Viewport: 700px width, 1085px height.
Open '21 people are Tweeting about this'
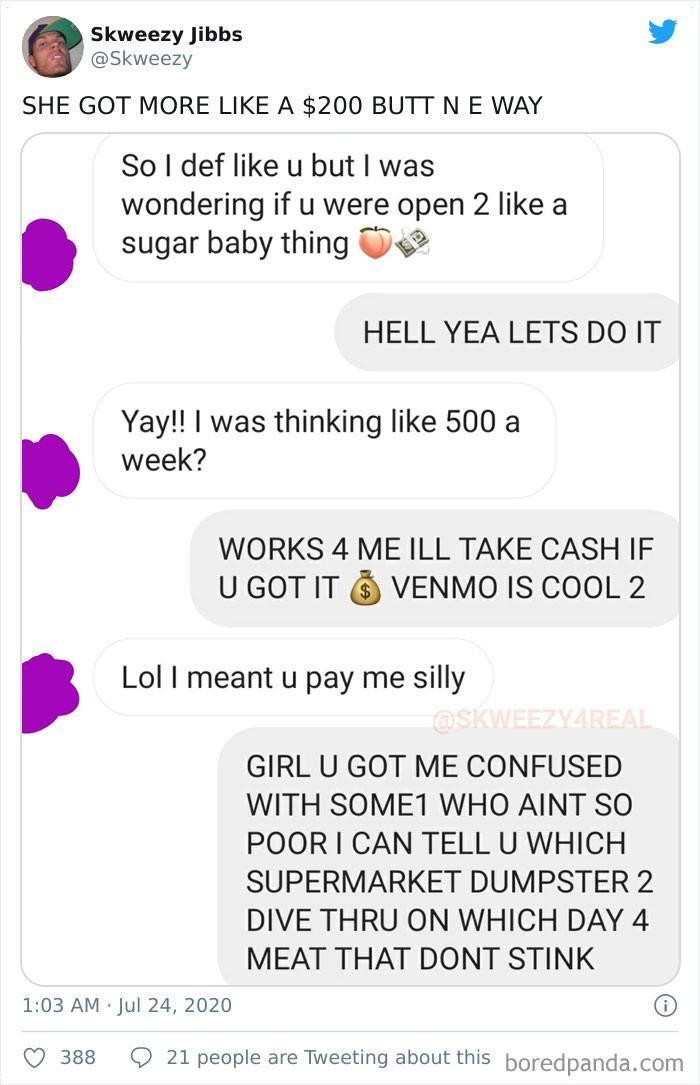(x=328, y=1057)
